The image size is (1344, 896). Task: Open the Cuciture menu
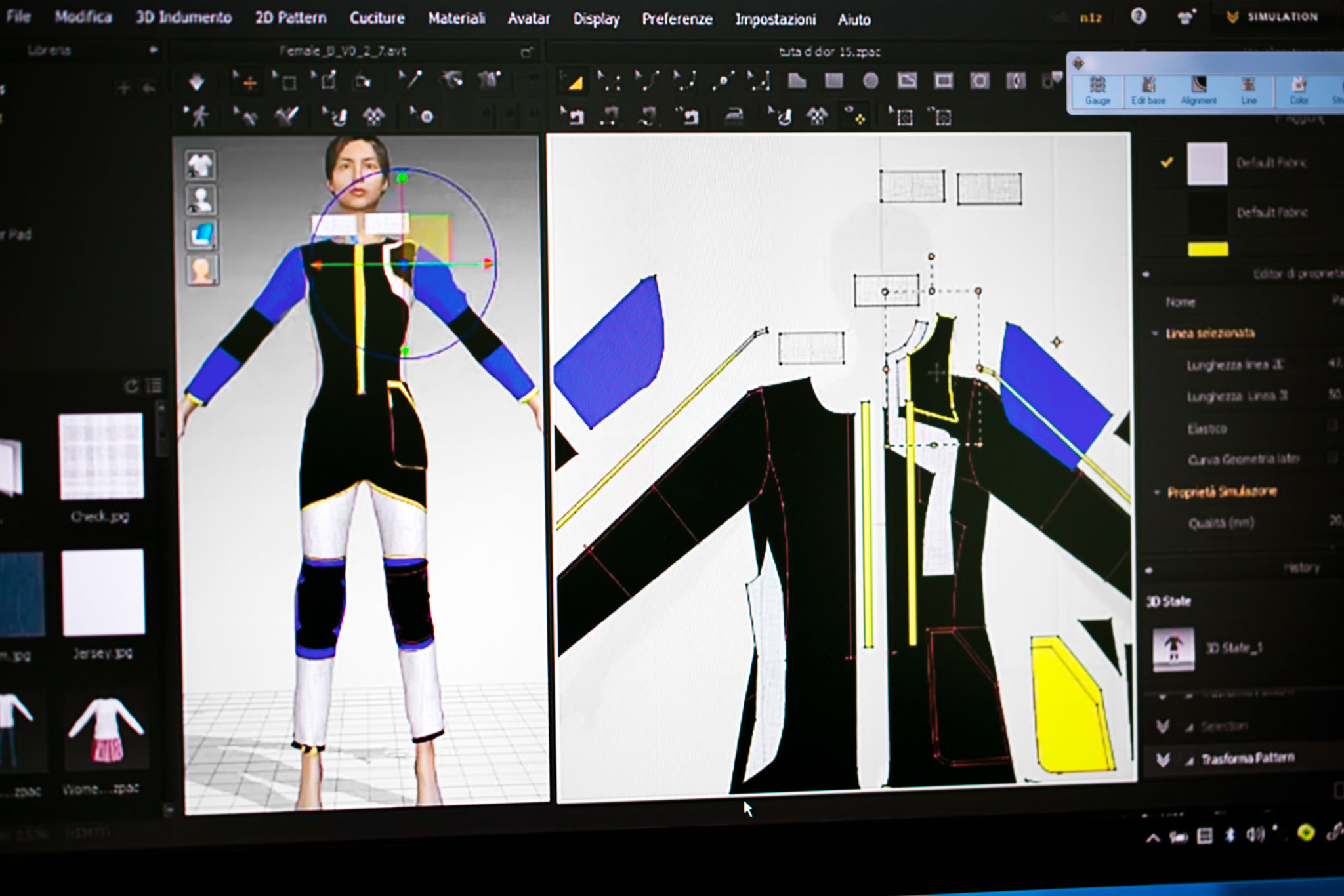coord(377,18)
